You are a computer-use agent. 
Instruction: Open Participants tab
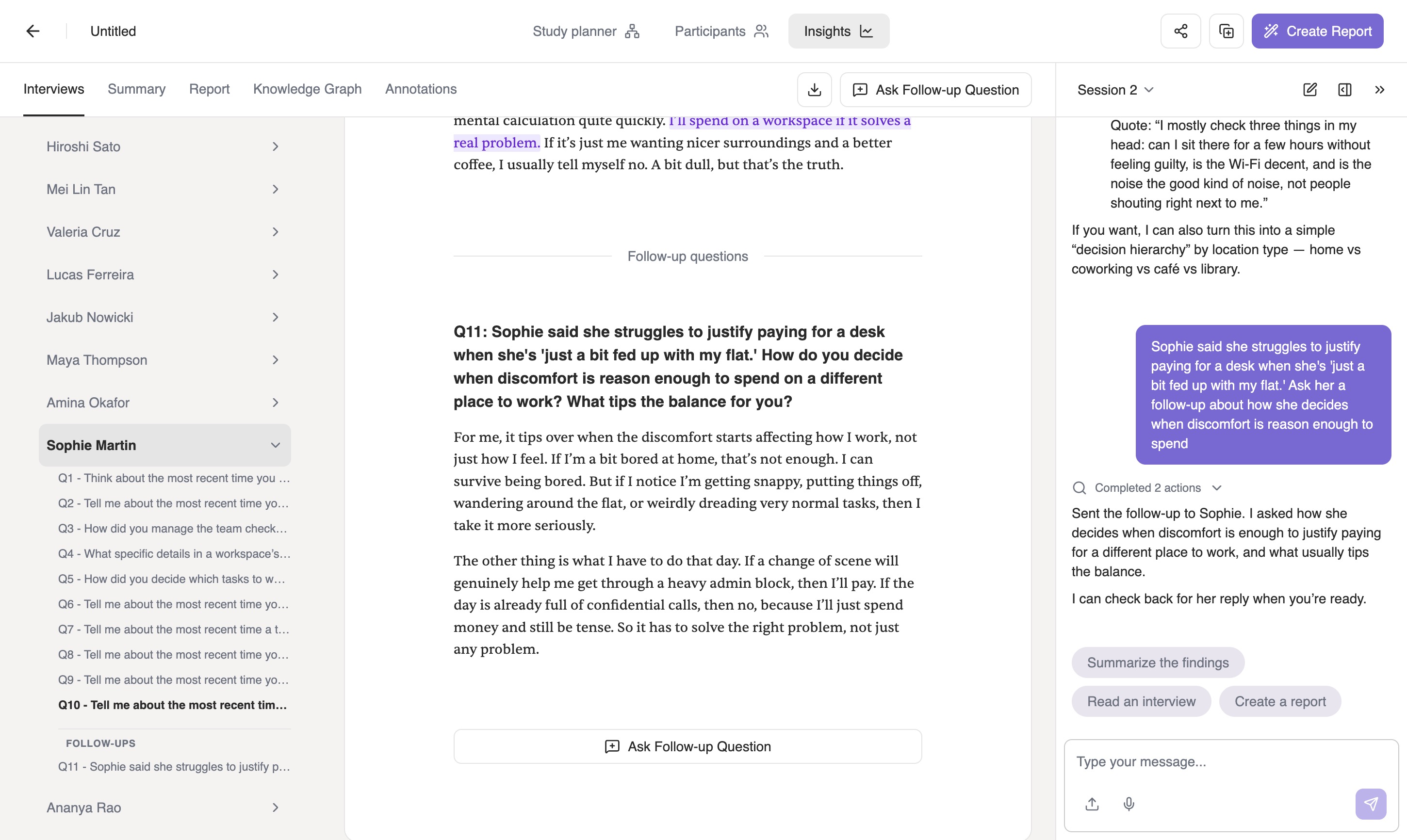[x=721, y=31]
